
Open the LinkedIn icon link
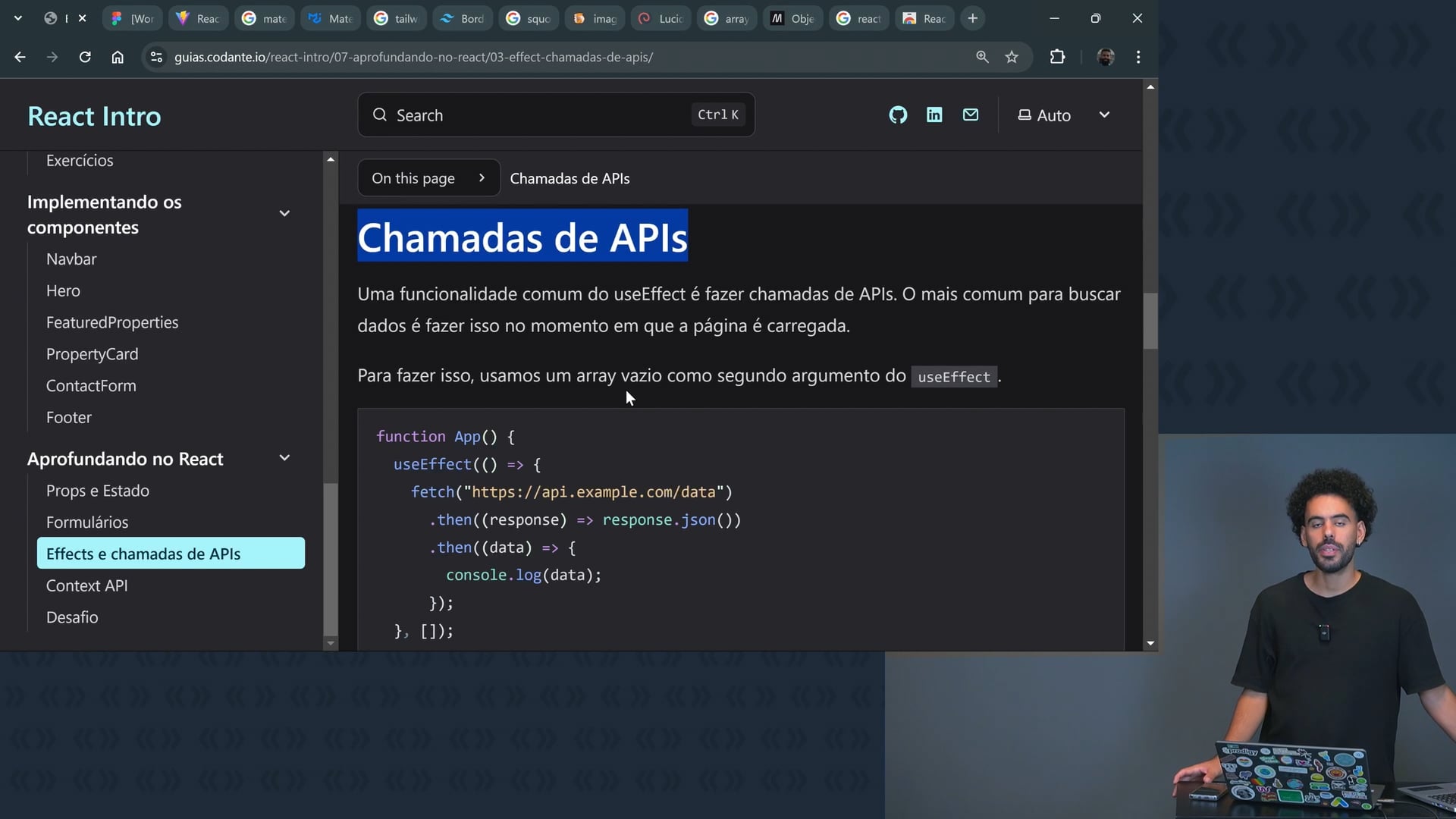[934, 115]
